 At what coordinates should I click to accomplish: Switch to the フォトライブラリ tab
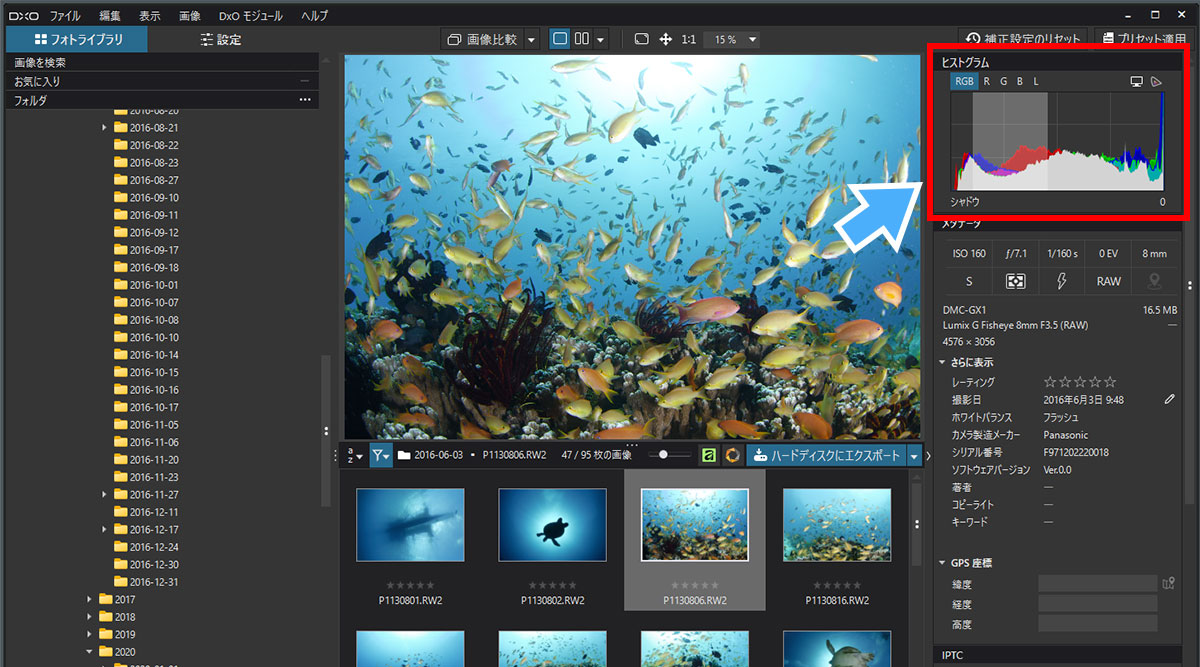click(x=77, y=40)
